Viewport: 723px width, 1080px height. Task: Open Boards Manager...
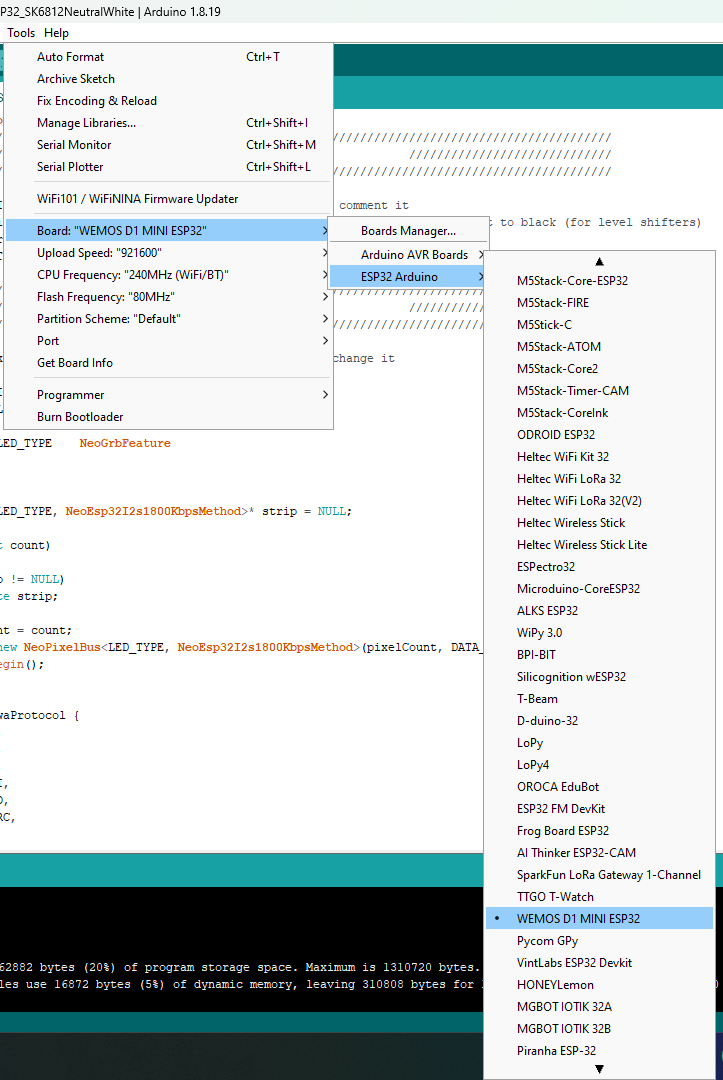408,231
